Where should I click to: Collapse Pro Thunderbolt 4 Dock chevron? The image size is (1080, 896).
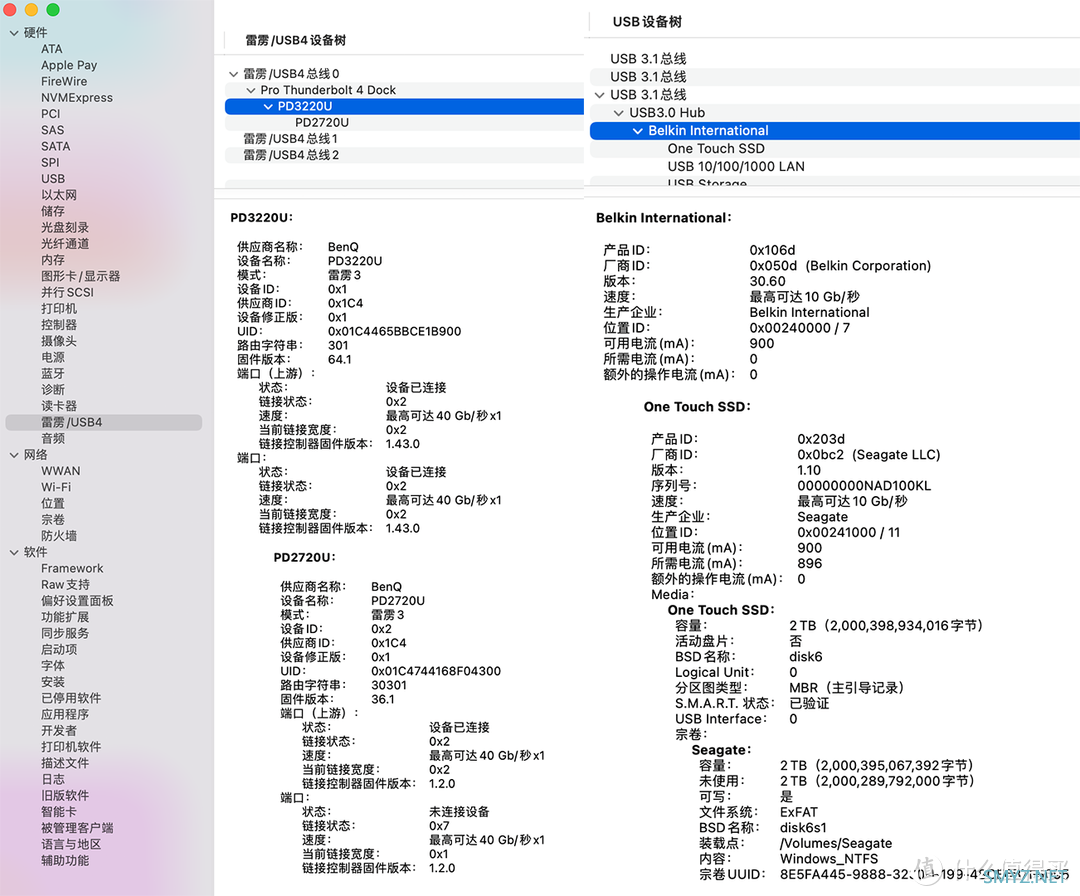pyautogui.click(x=251, y=90)
